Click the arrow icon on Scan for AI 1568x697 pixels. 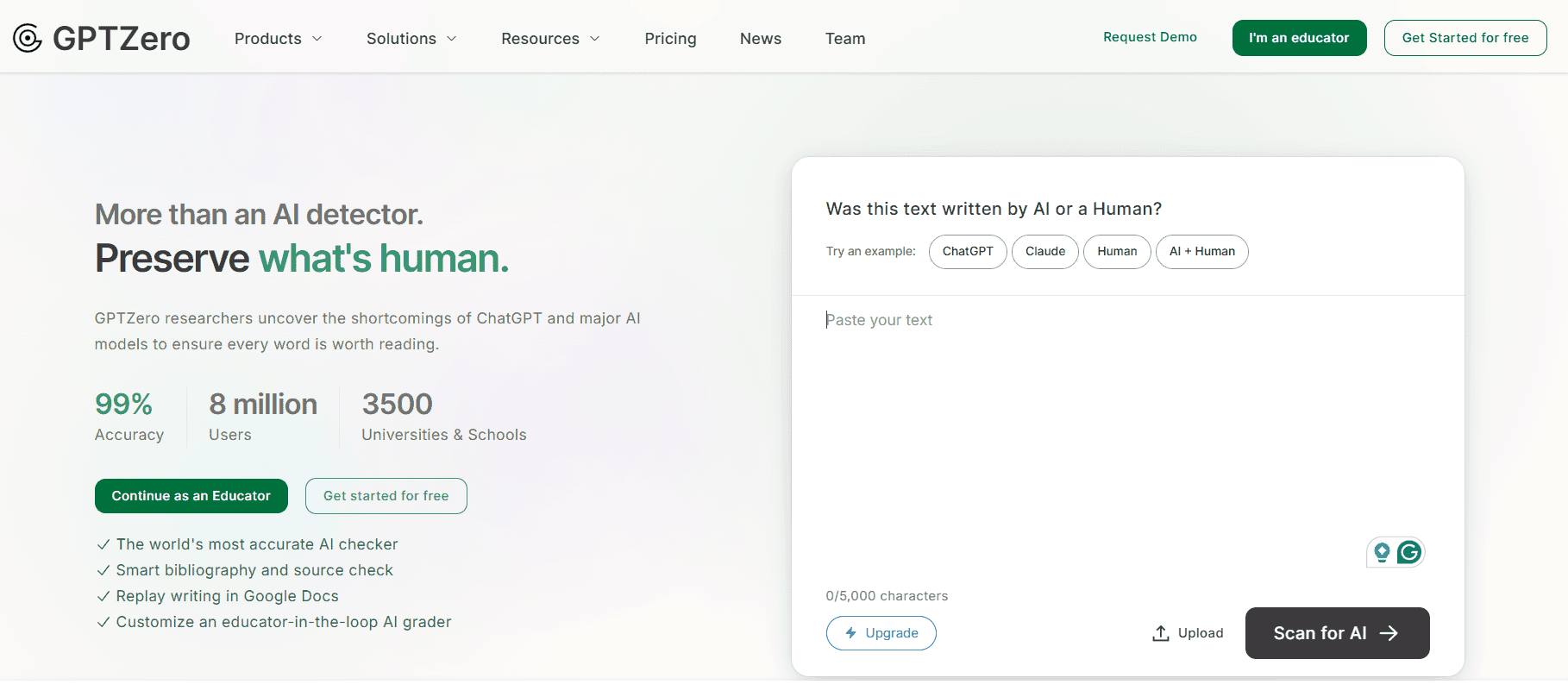[1389, 633]
